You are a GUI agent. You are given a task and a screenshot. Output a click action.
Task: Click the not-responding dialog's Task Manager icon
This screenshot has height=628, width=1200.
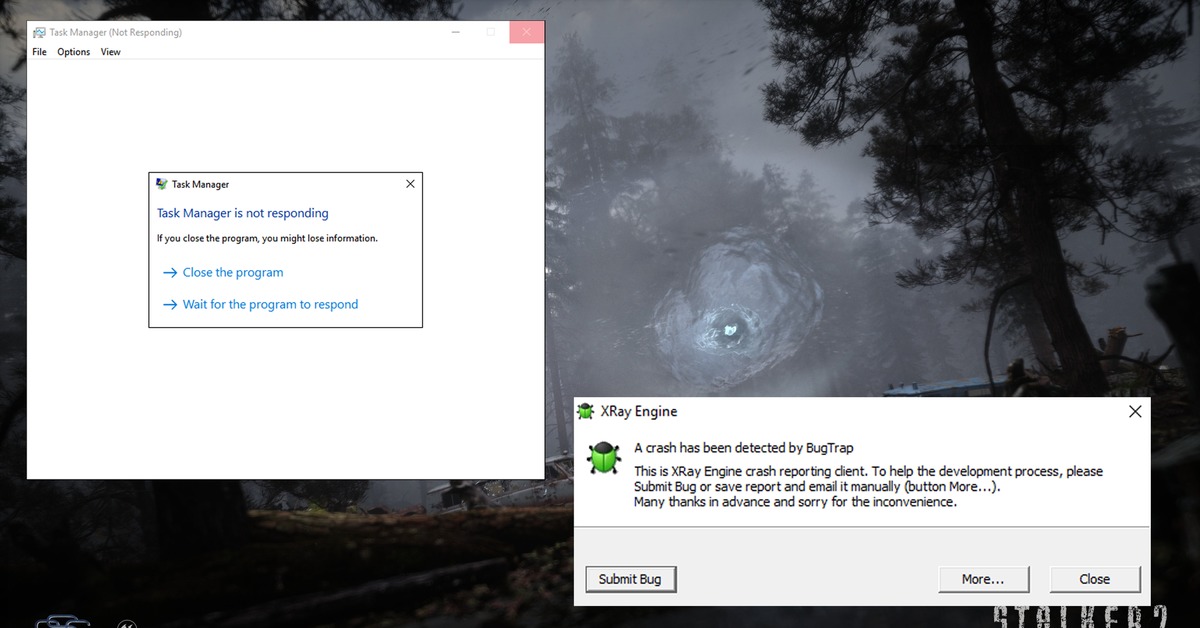coord(162,184)
